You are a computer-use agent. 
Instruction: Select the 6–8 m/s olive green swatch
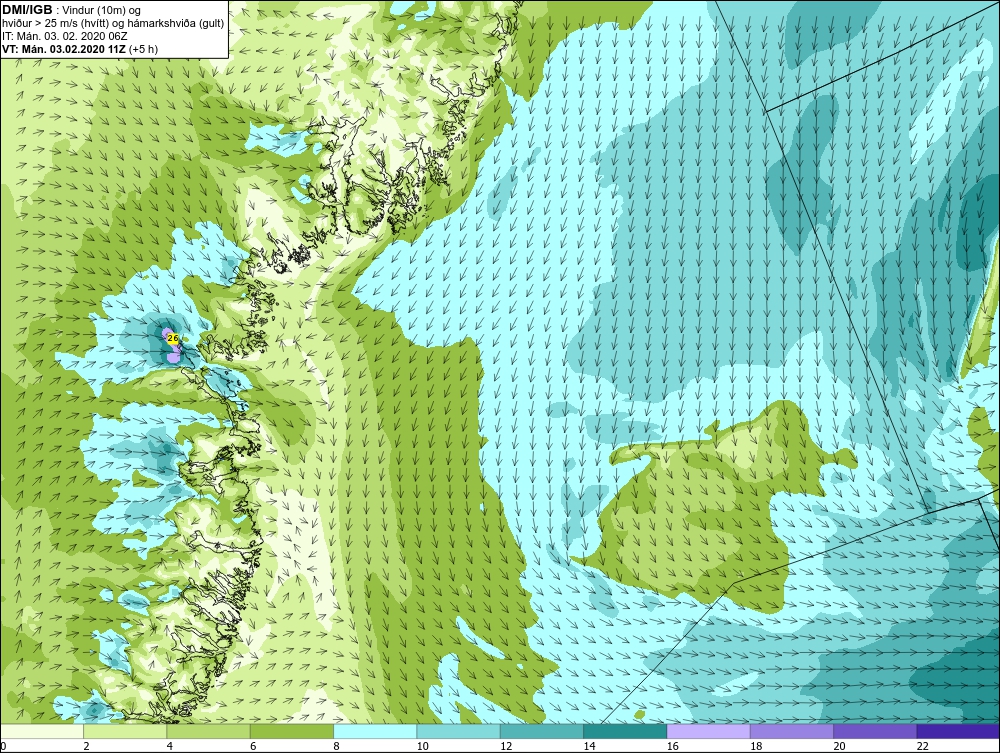(292, 731)
